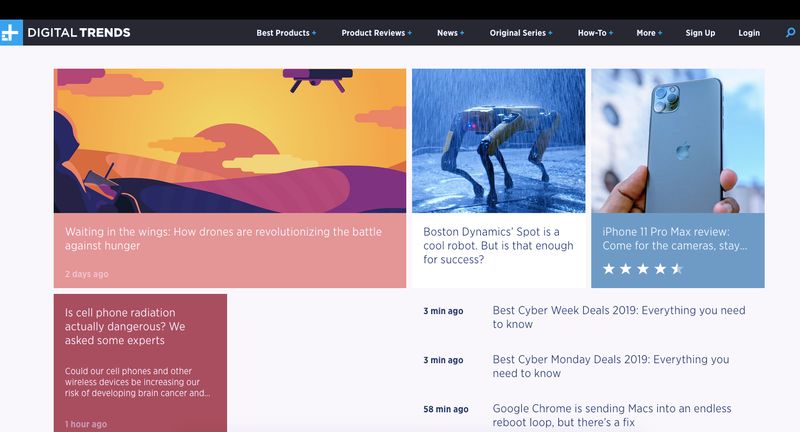Expand the plus beside How-To
Screen dimensions: 800x432
coord(611,33)
